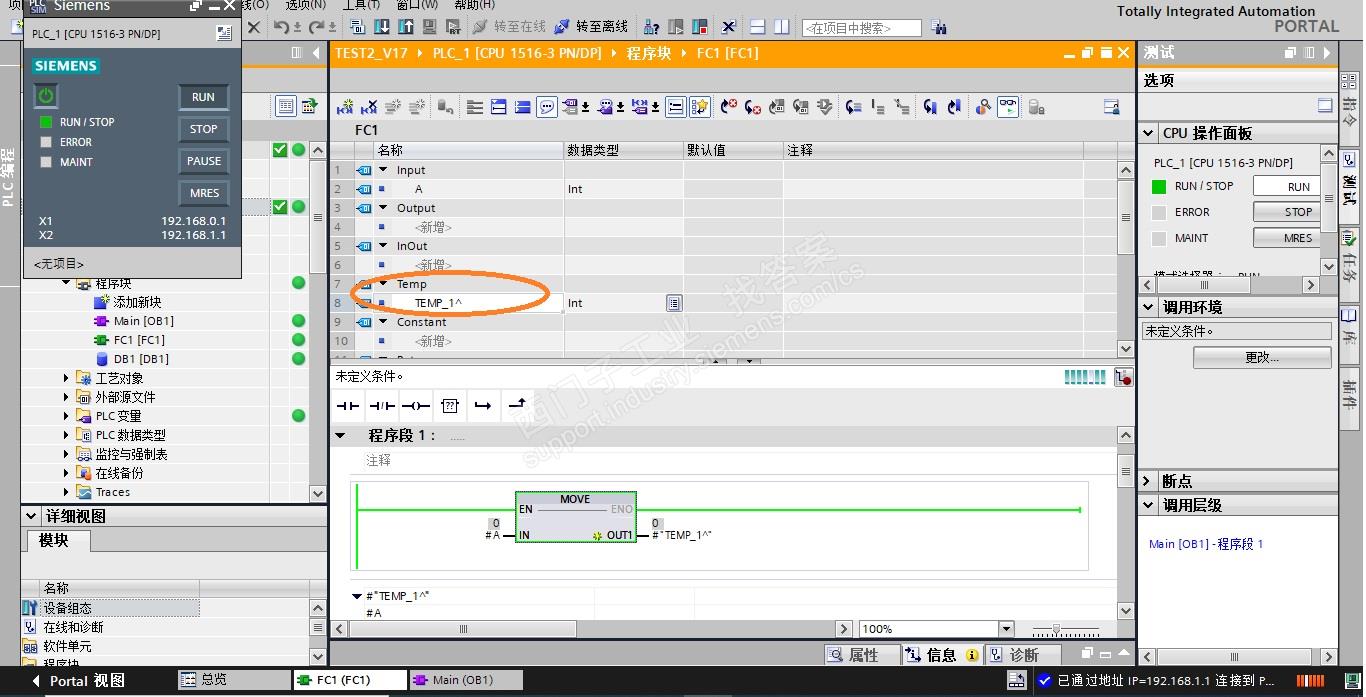The image size is (1366, 697).
Task: Open the 窗口(W) menu
Action: tap(416, 5)
